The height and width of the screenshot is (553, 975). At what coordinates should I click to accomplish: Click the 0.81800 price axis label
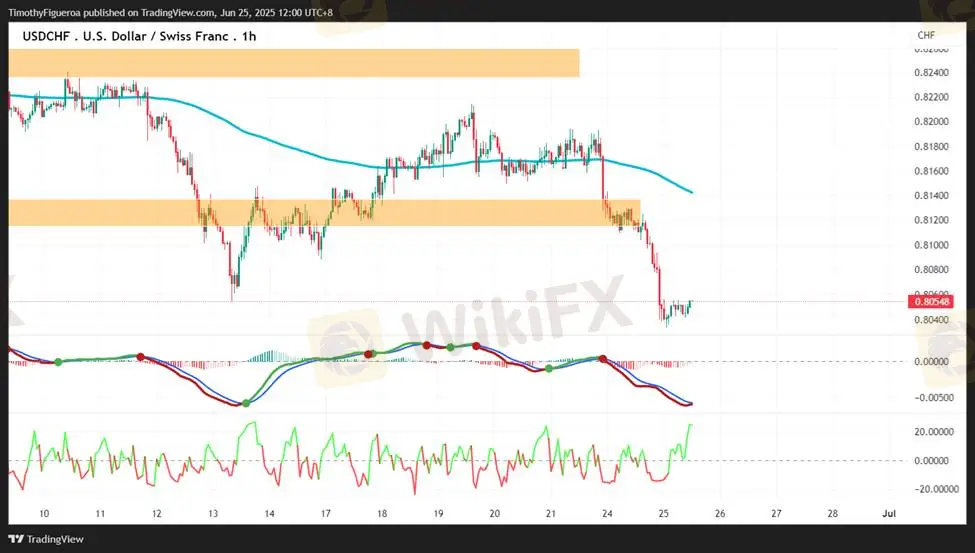(x=931, y=147)
